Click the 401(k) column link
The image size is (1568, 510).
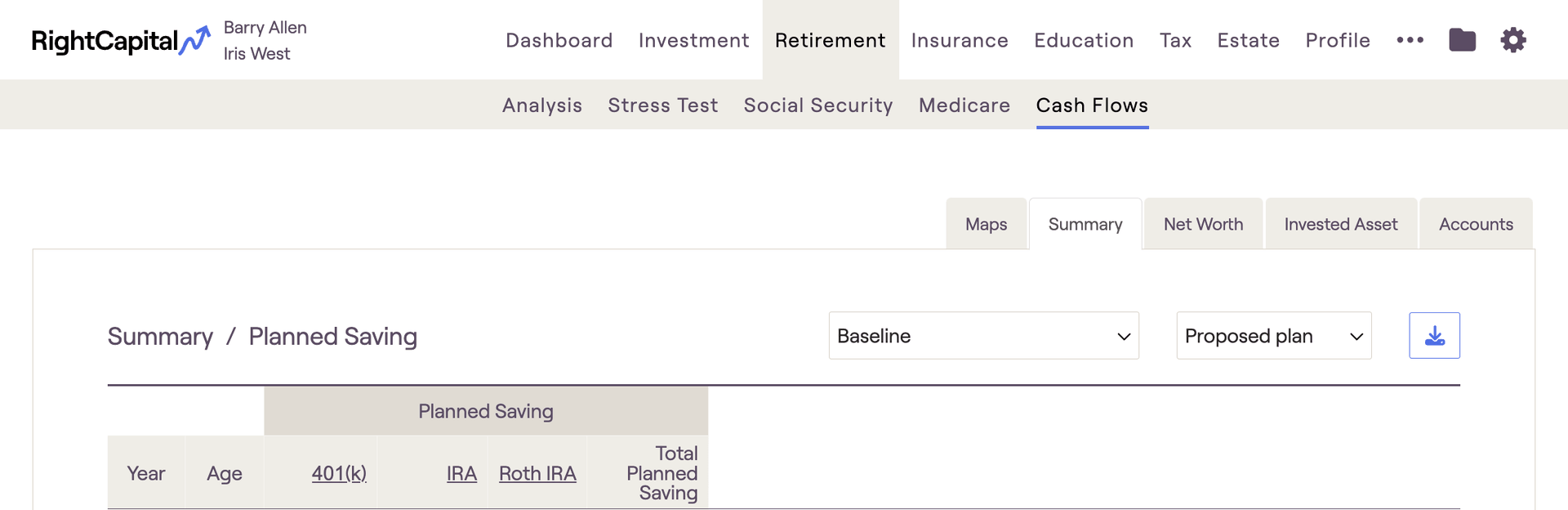click(x=339, y=473)
